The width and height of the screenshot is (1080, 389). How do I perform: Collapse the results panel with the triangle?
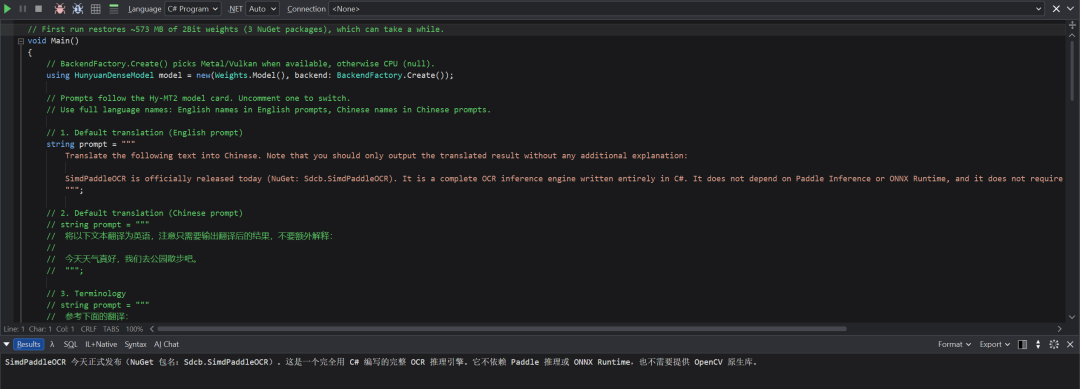pos(6,344)
